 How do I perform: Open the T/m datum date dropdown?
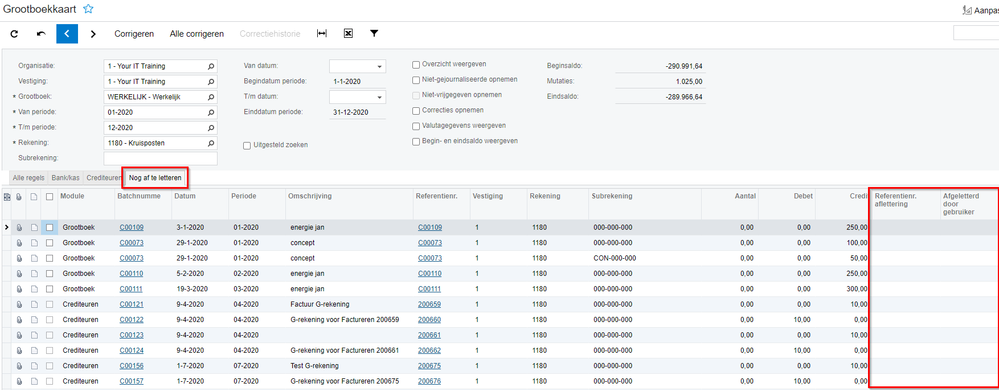380,97
